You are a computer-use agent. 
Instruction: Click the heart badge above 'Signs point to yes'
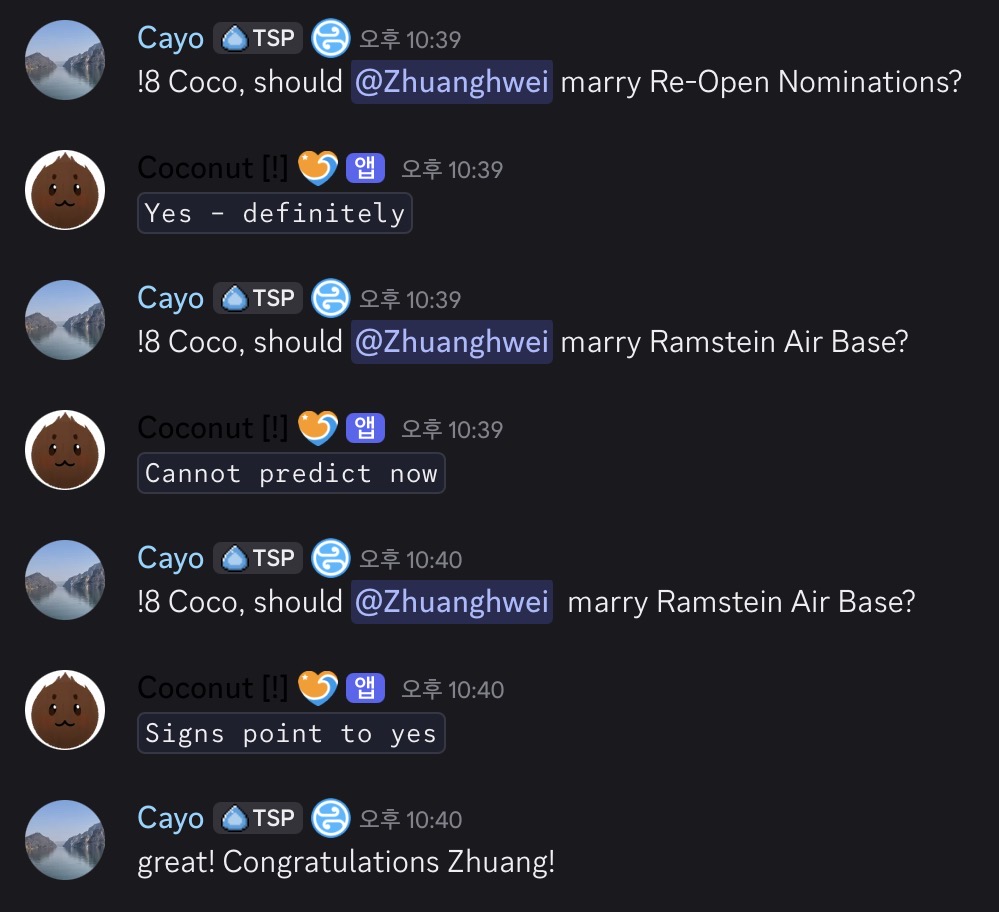pyautogui.click(x=318, y=688)
